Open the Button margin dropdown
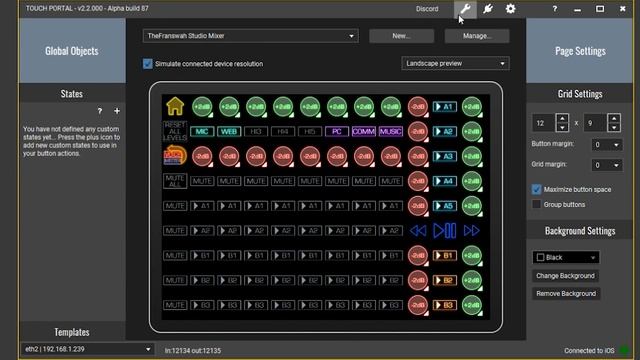Screen dimensions: 640x360 click(607, 144)
